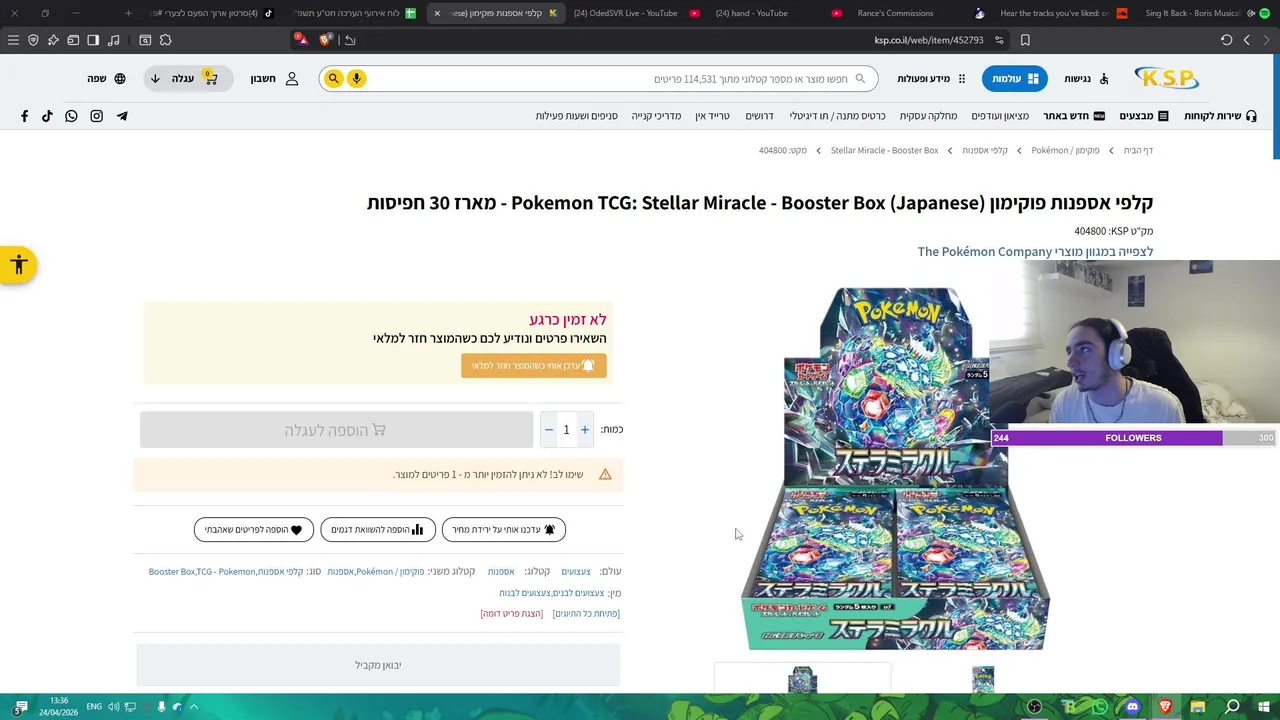Increase quantity with plus button
Screen dimensions: 1280x720
[x=585, y=430]
